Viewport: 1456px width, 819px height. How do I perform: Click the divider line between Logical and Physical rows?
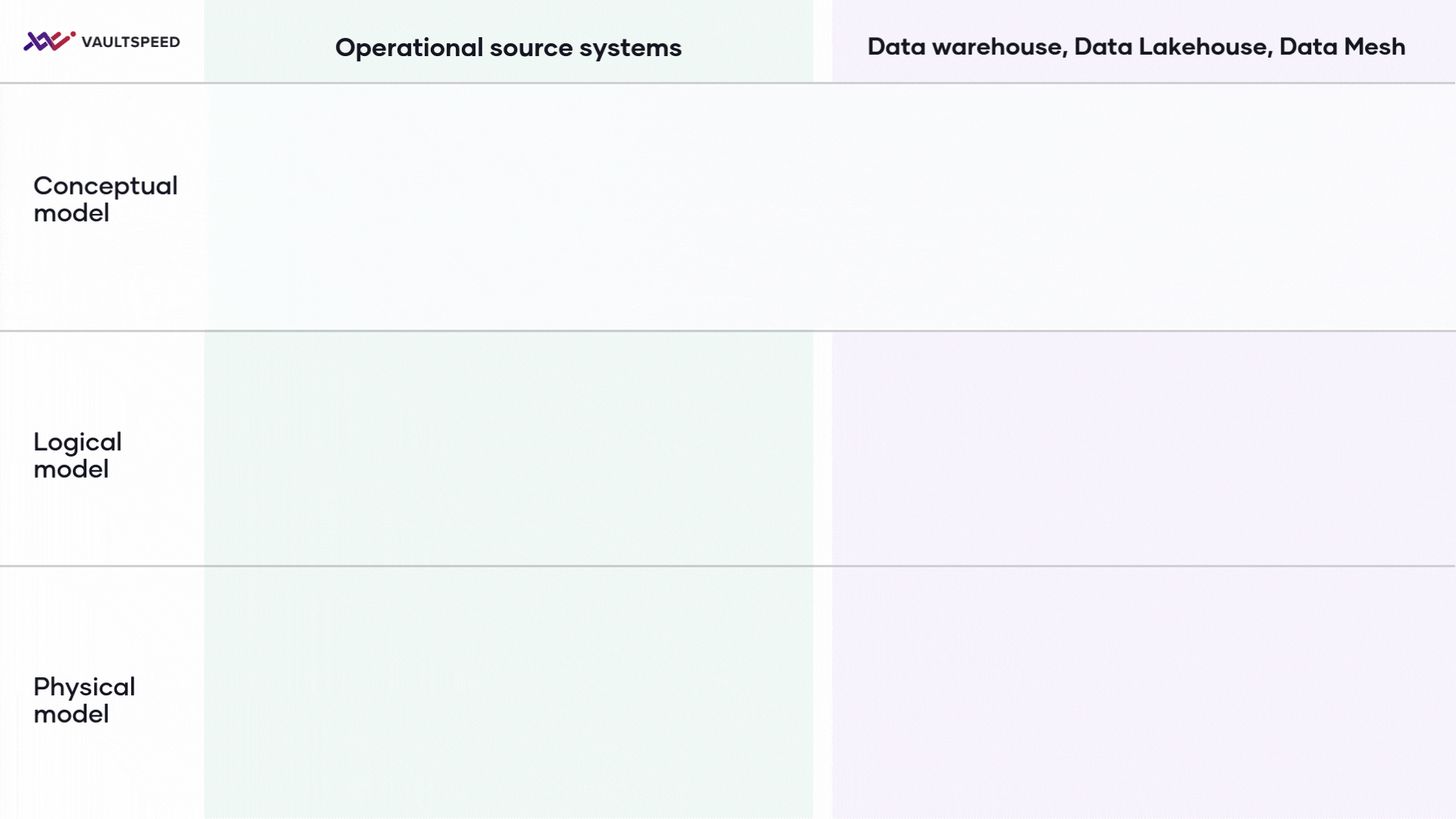[x=728, y=566]
